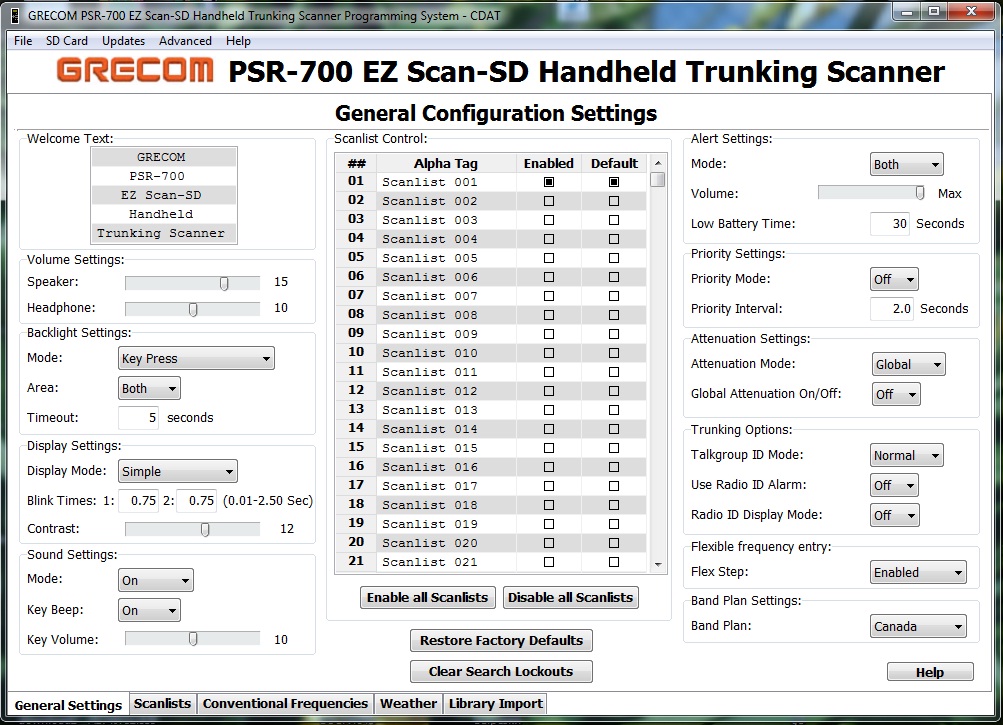Select Scanlist 004 alpha tag cell
The height and width of the screenshot is (725, 1003).
pyautogui.click(x=446, y=239)
